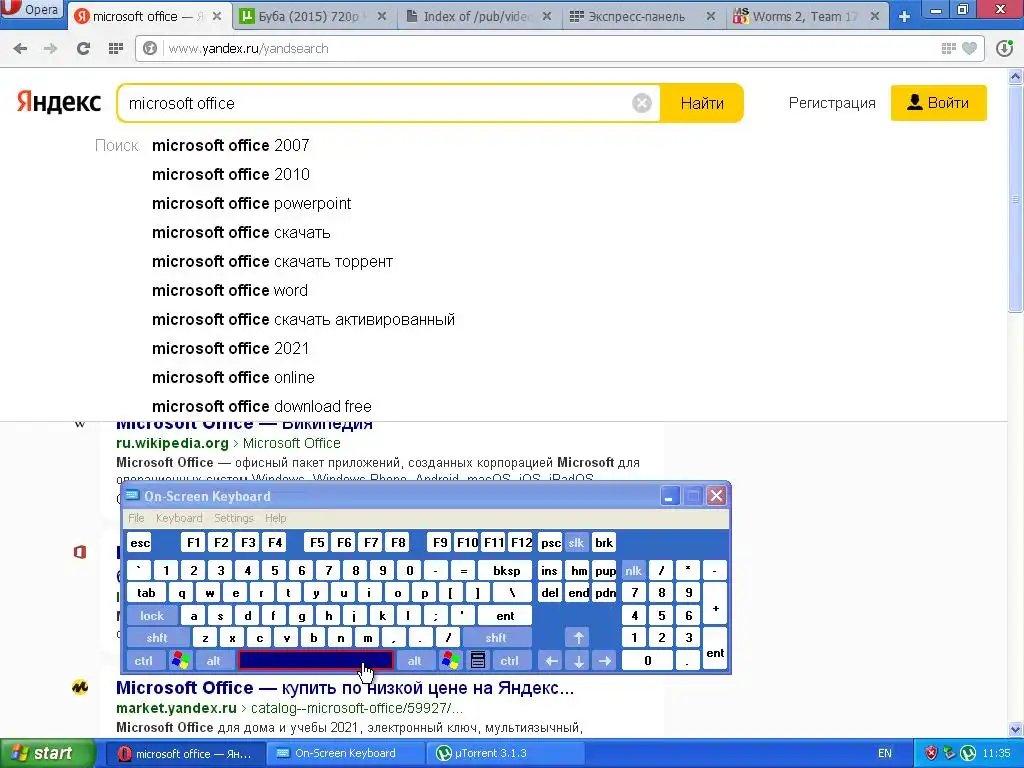
Task: Switch to µTorrent 3.1.3 taskbar button
Action: [504, 753]
